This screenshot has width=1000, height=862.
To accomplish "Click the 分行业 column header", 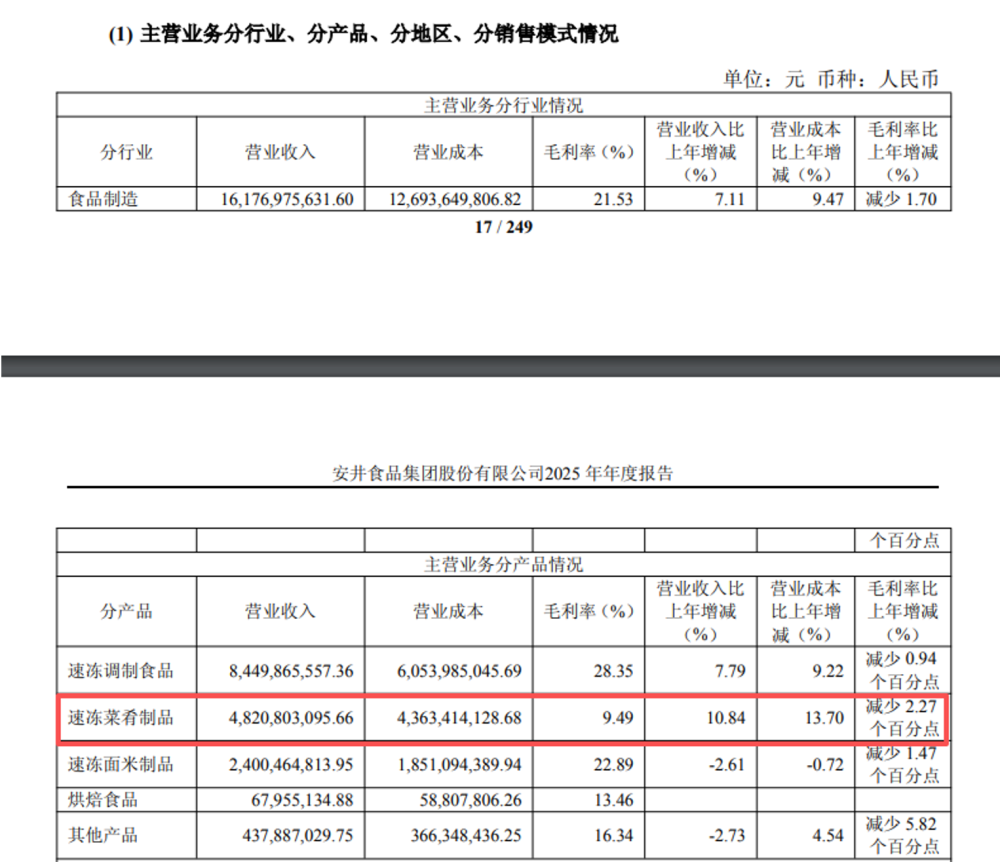I will (126, 152).
